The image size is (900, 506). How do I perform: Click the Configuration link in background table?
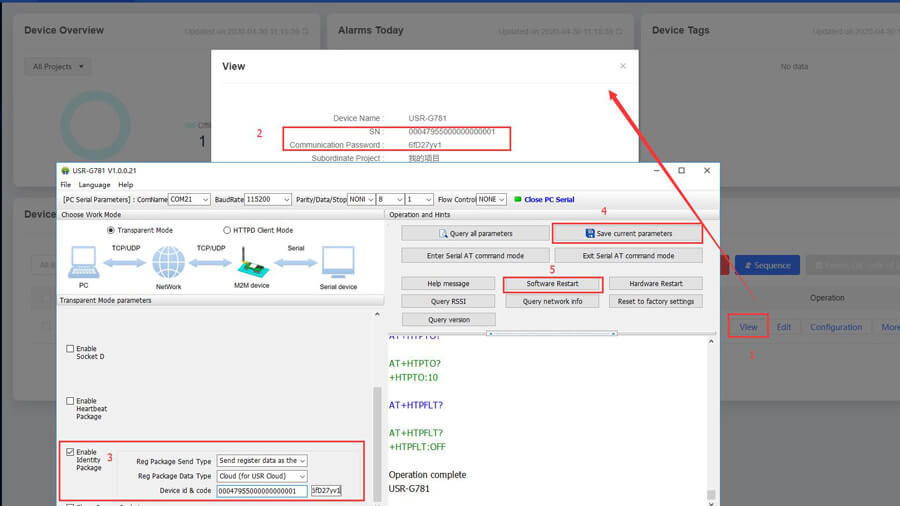click(x=836, y=327)
